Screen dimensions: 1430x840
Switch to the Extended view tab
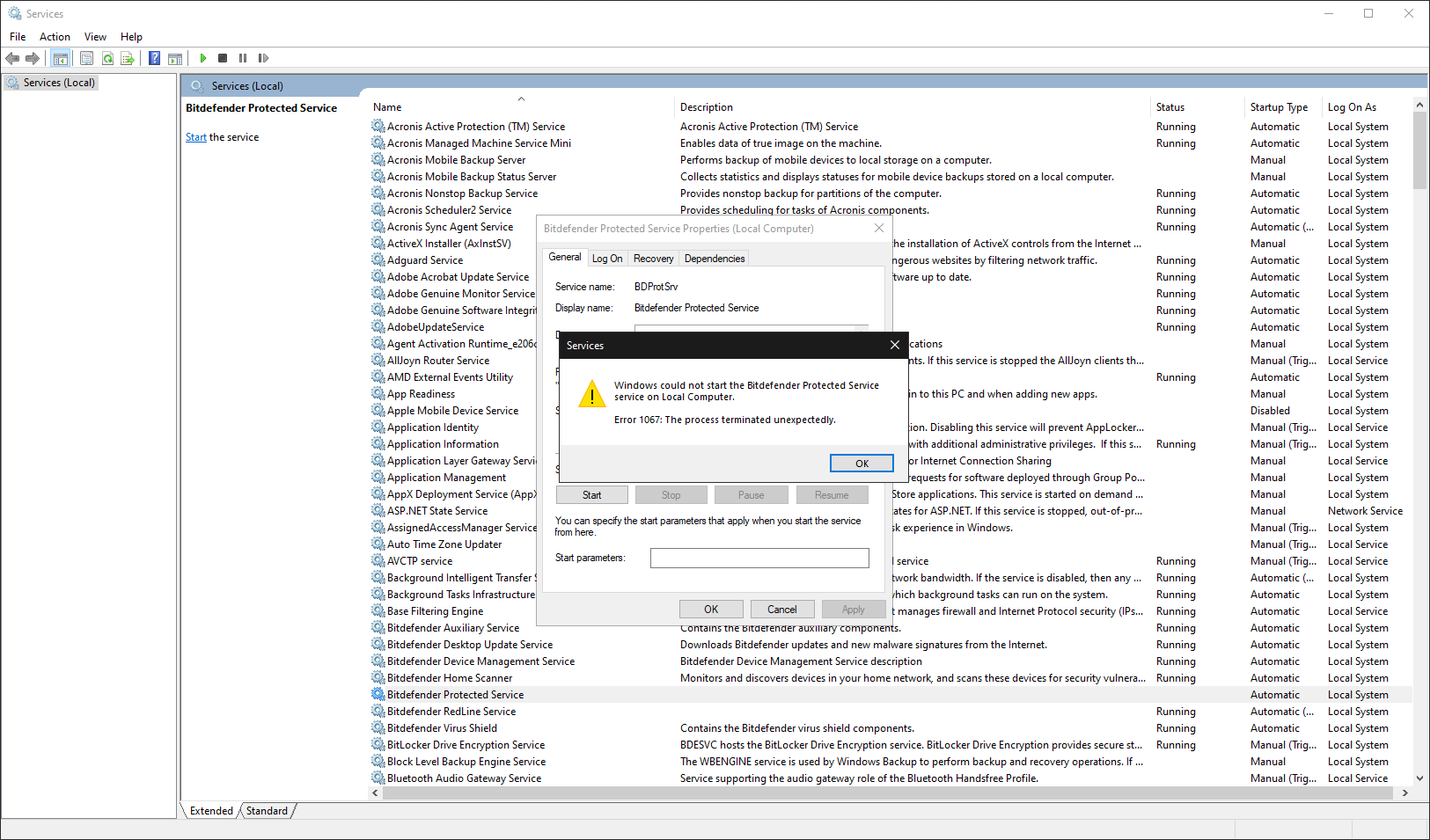coord(211,811)
